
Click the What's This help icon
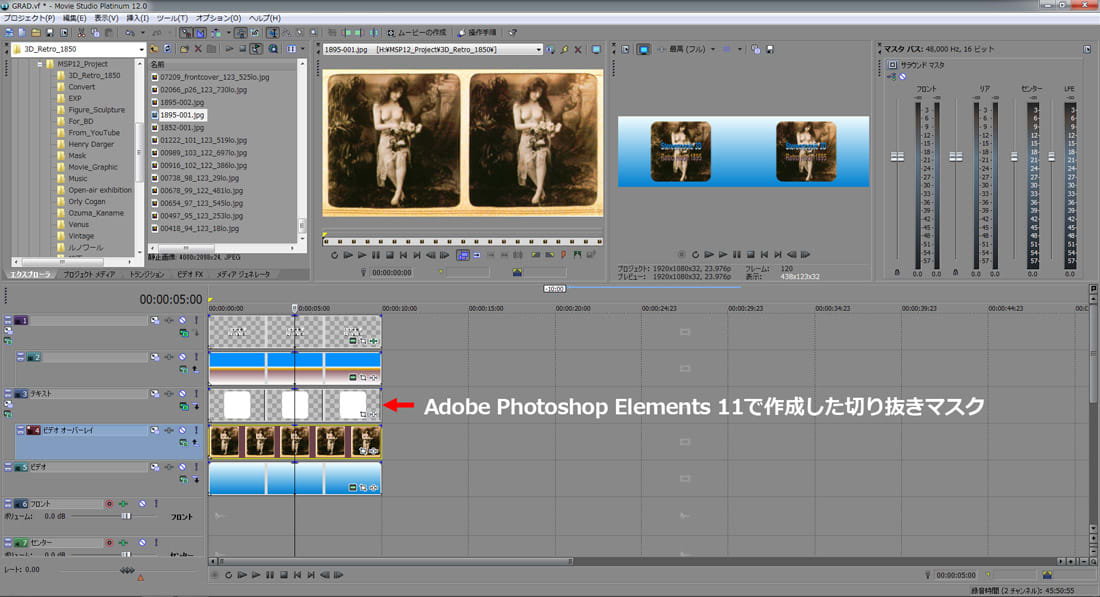(513, 33)
